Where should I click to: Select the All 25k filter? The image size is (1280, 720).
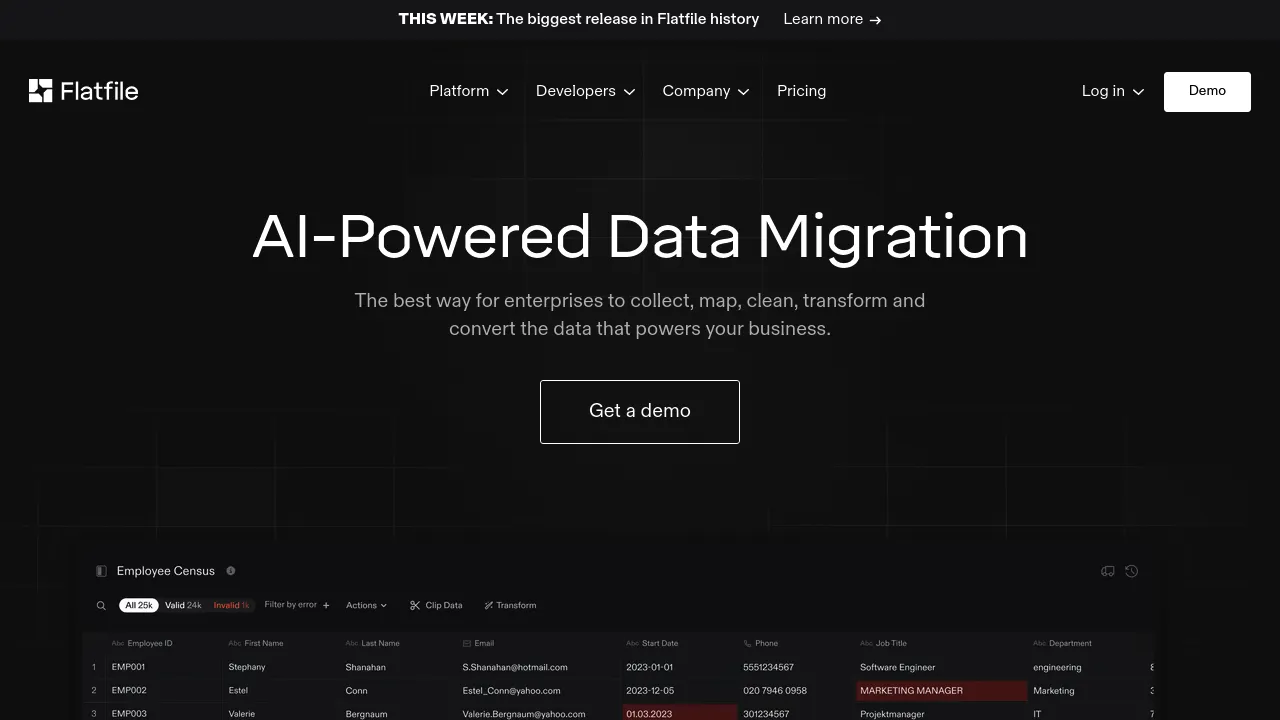coord(139,605)
